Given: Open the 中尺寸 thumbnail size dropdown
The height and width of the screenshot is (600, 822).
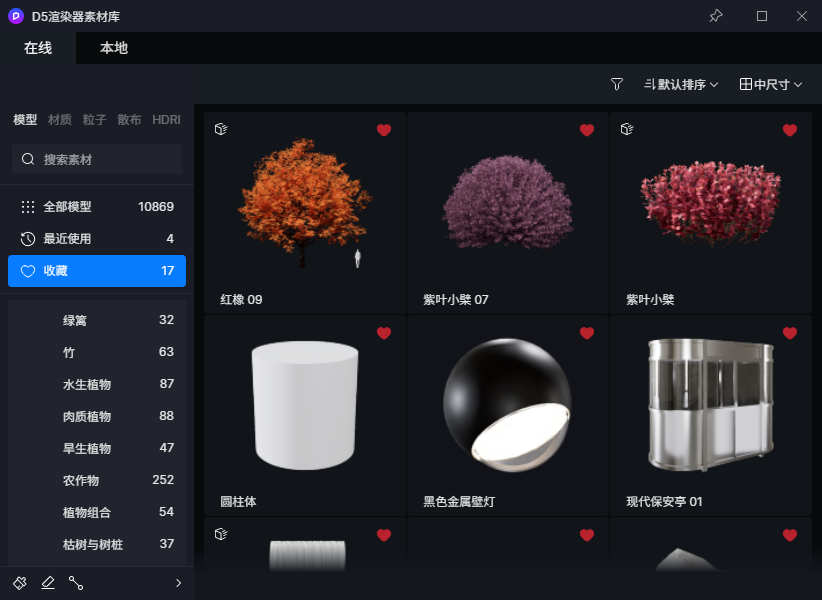Looking at the screenshot, I should tap(771, 84).
